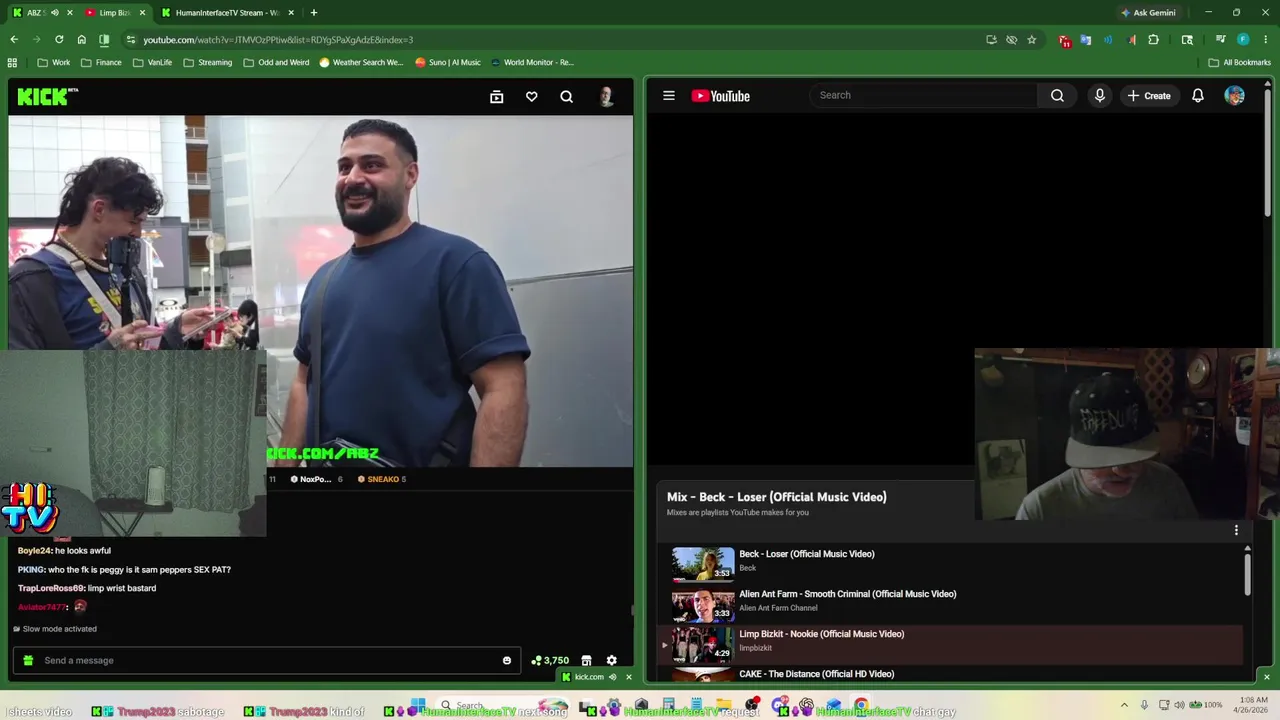This screenshot has width=1280, height=720.
Task: Open the Finance bookmarks folder
Action: click(100, 62)
